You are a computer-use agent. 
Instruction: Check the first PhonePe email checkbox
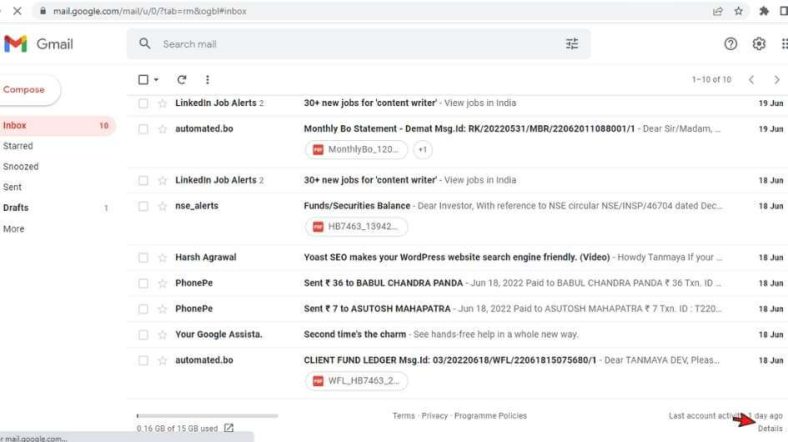point(143,283)
